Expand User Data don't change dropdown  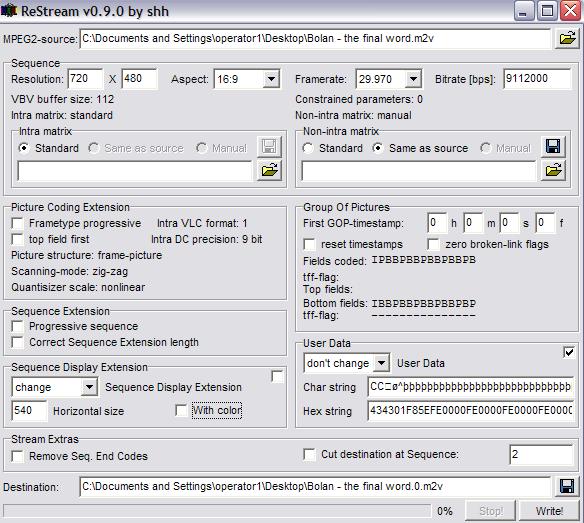(381, 363)
